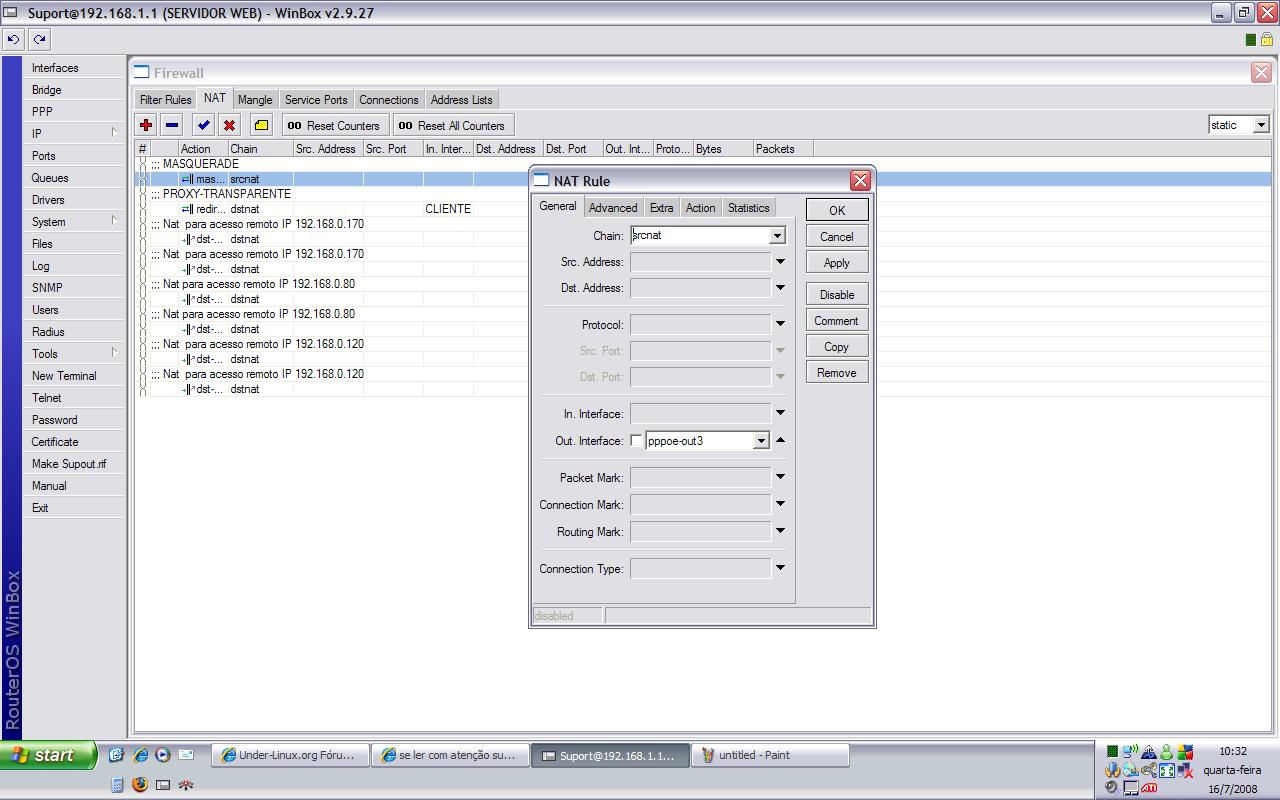The image size is (1280, 800).
Task: Sort by the Bytes column header
Action: (722, 149)
